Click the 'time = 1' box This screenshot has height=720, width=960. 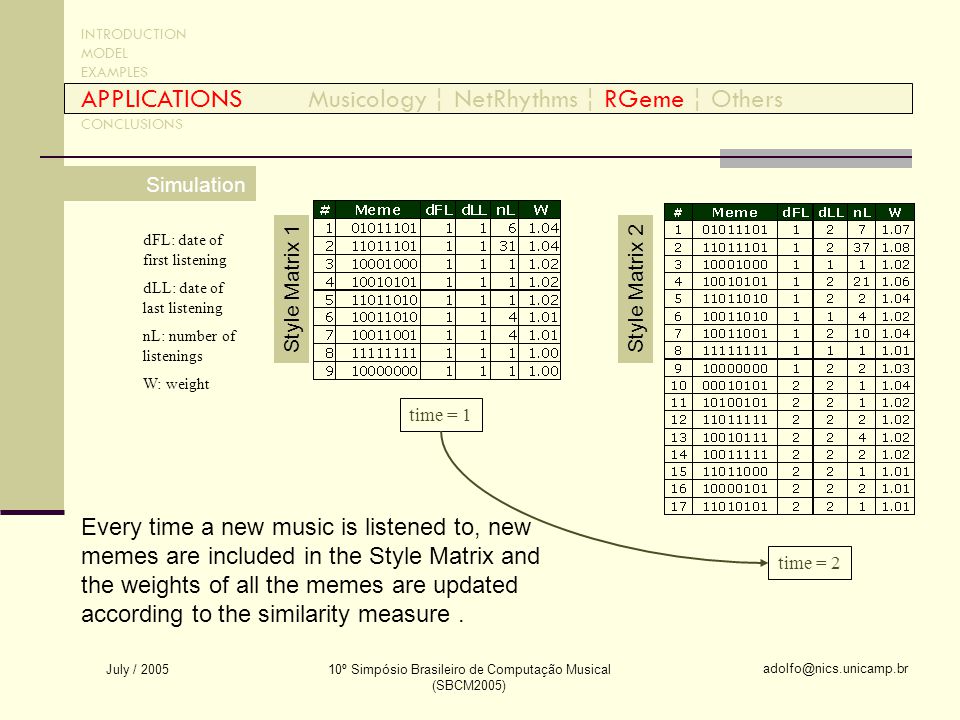point(441,415)
